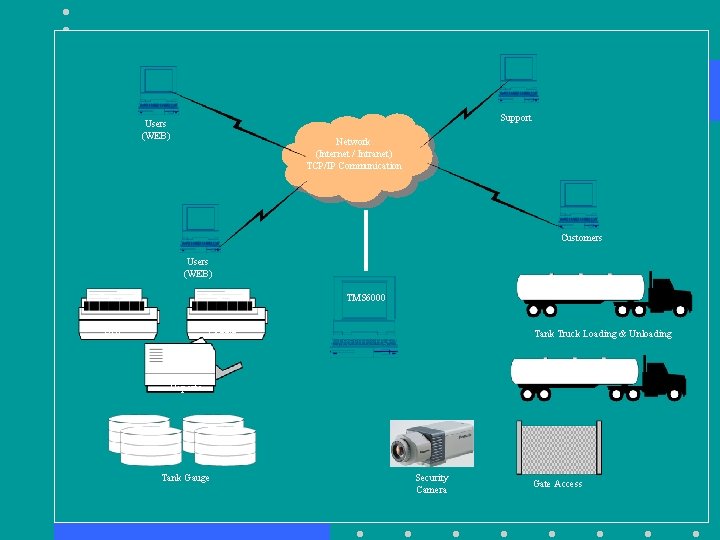Select the "Tank Gauge" caption
Viewport: 720px width, 540px height.
(x=185, y=478)
